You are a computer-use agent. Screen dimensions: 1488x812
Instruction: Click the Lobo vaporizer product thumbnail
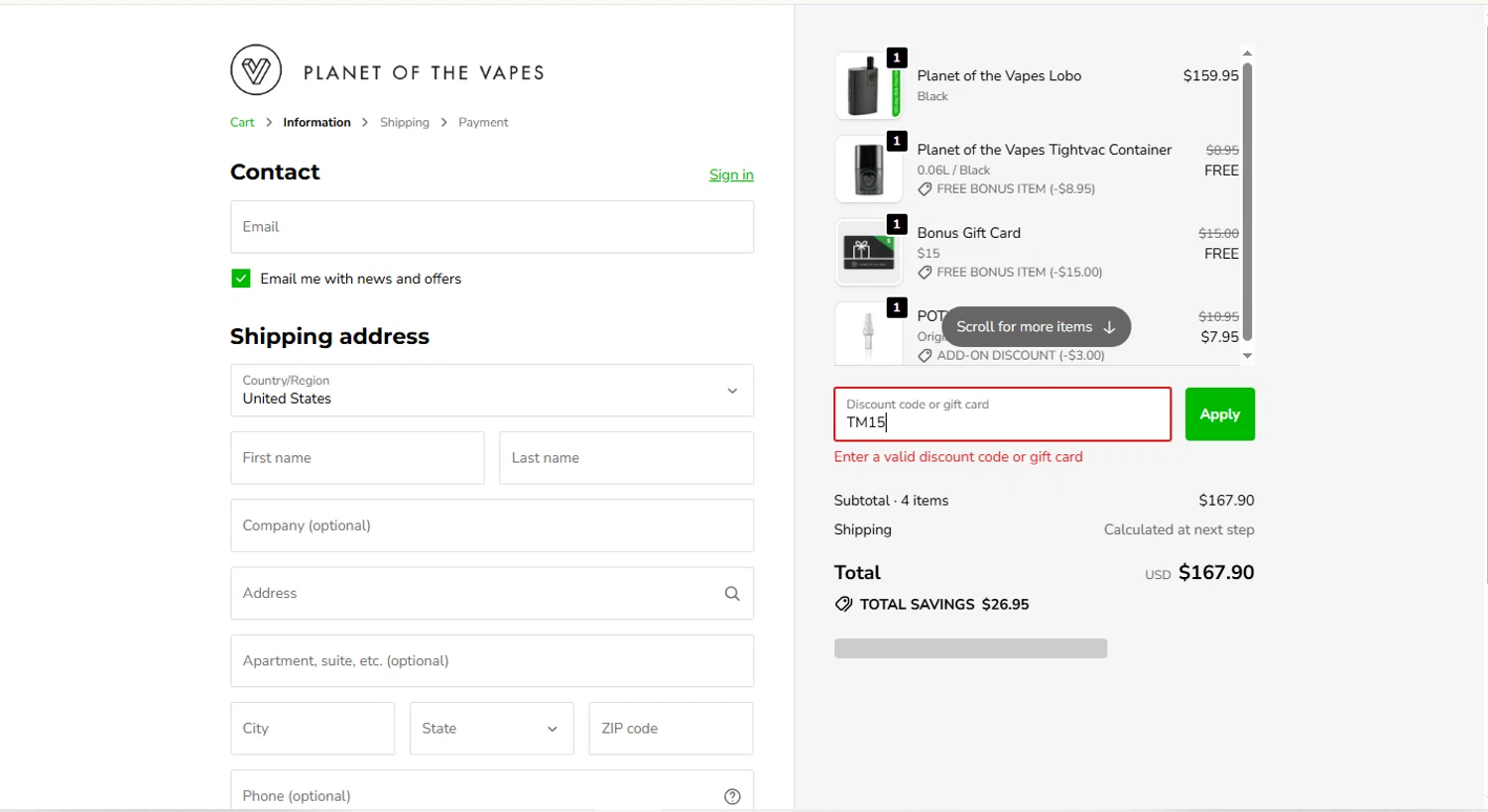tap(868, 85)
